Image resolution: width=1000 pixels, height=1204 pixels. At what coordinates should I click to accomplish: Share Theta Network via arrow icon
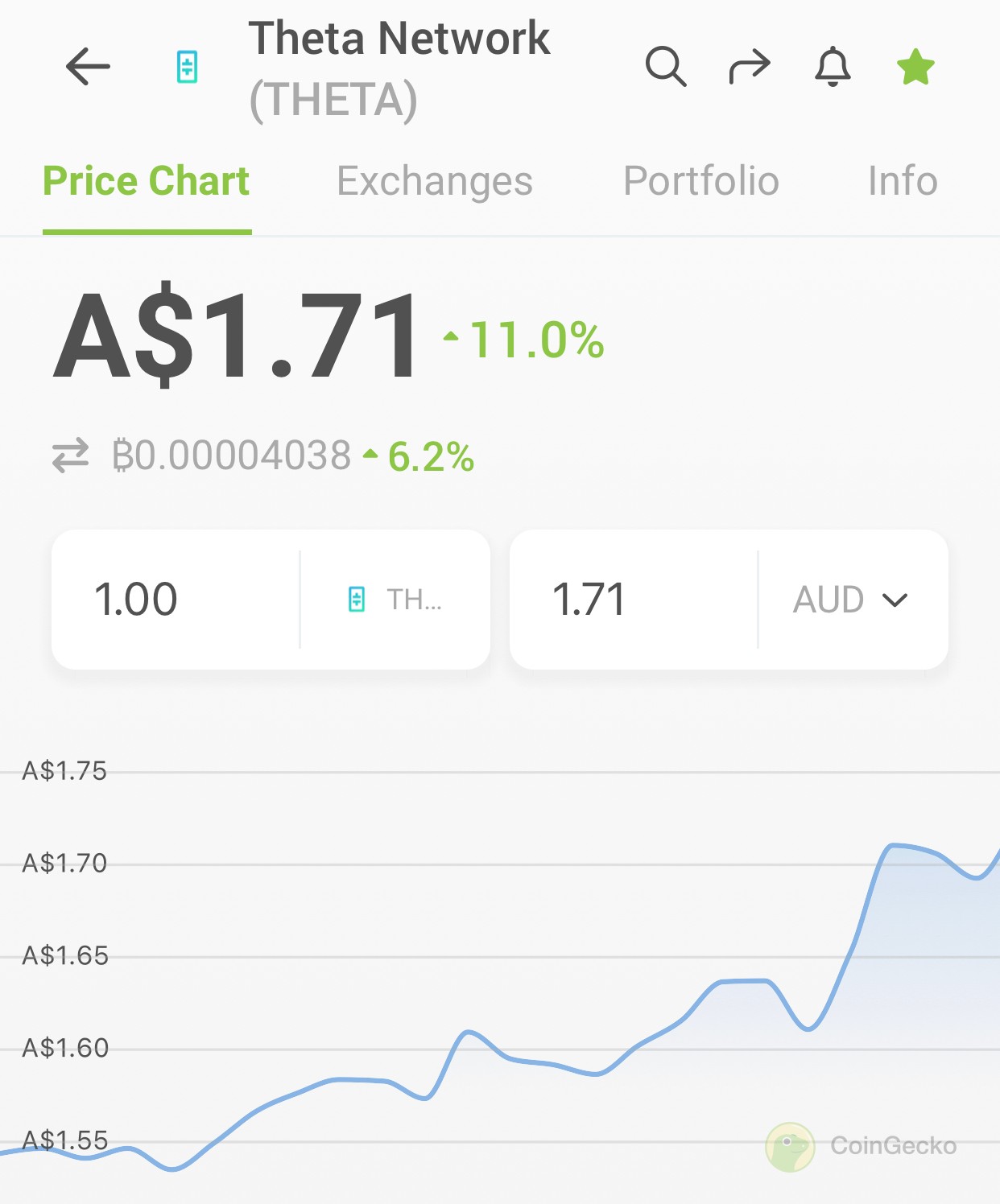coord(750,67)
